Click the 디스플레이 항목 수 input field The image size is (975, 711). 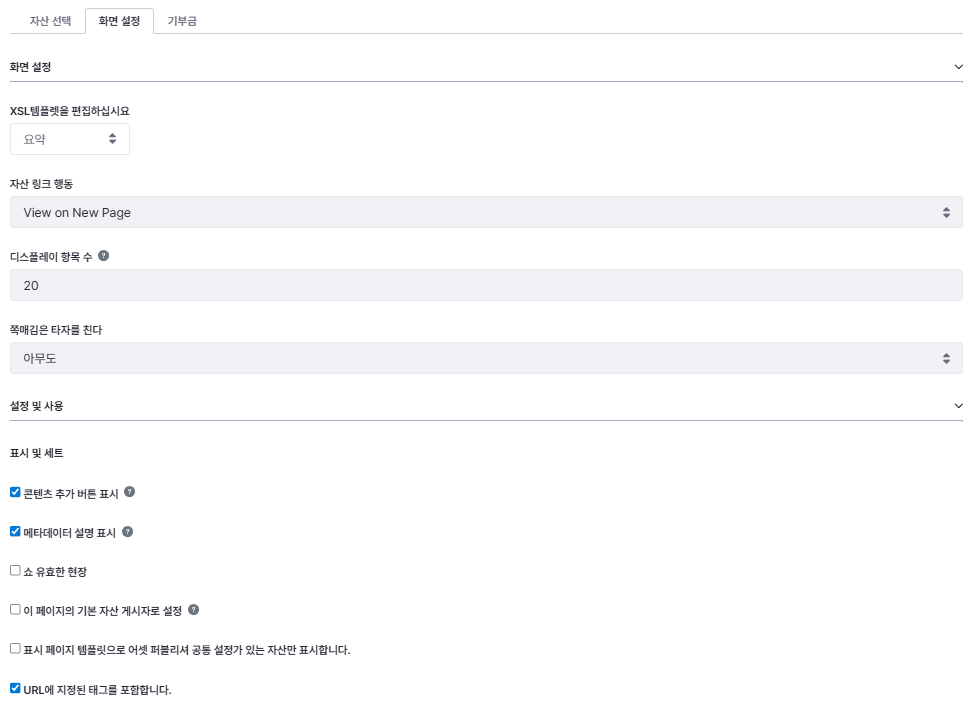(x=486, y=285)
